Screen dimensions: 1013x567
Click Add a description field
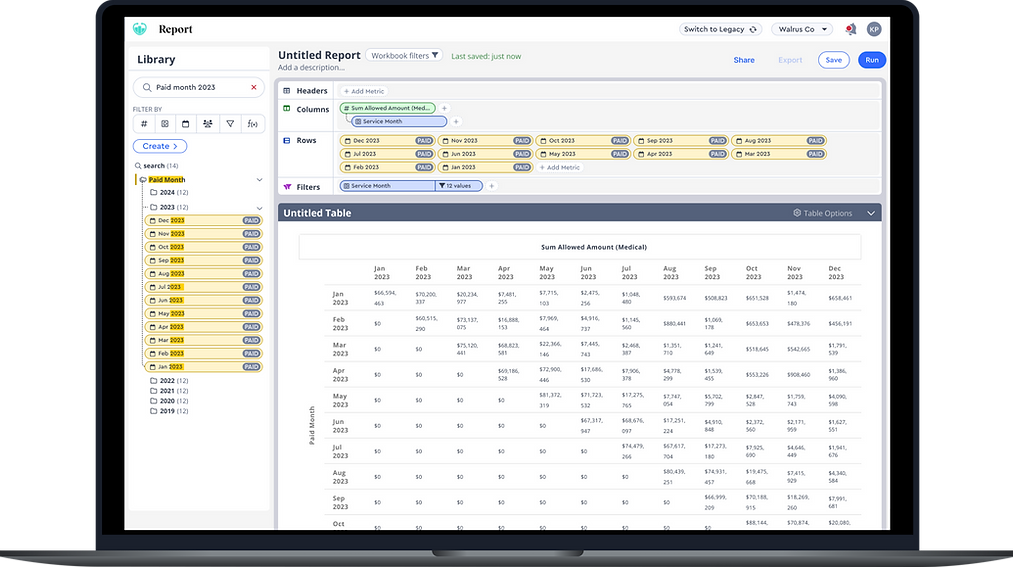[311, 68]
